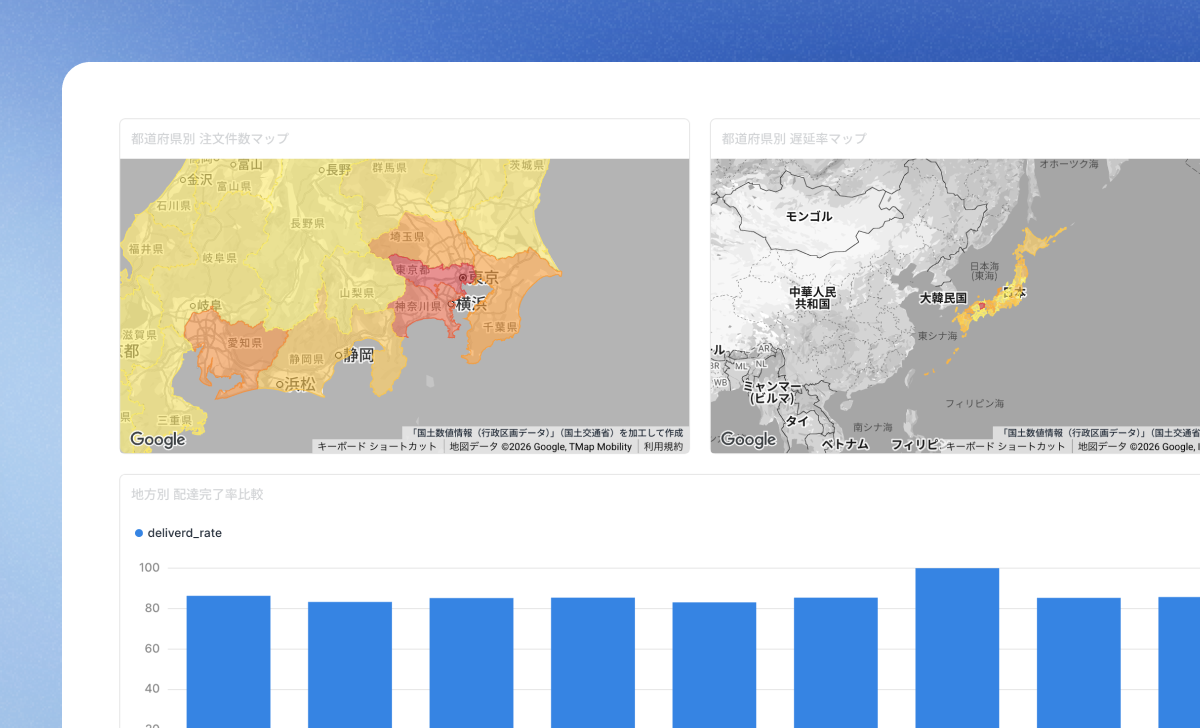Open the 利用規約 link on the left map
The image size is (1200, 728).
click(x=663, y=447)
